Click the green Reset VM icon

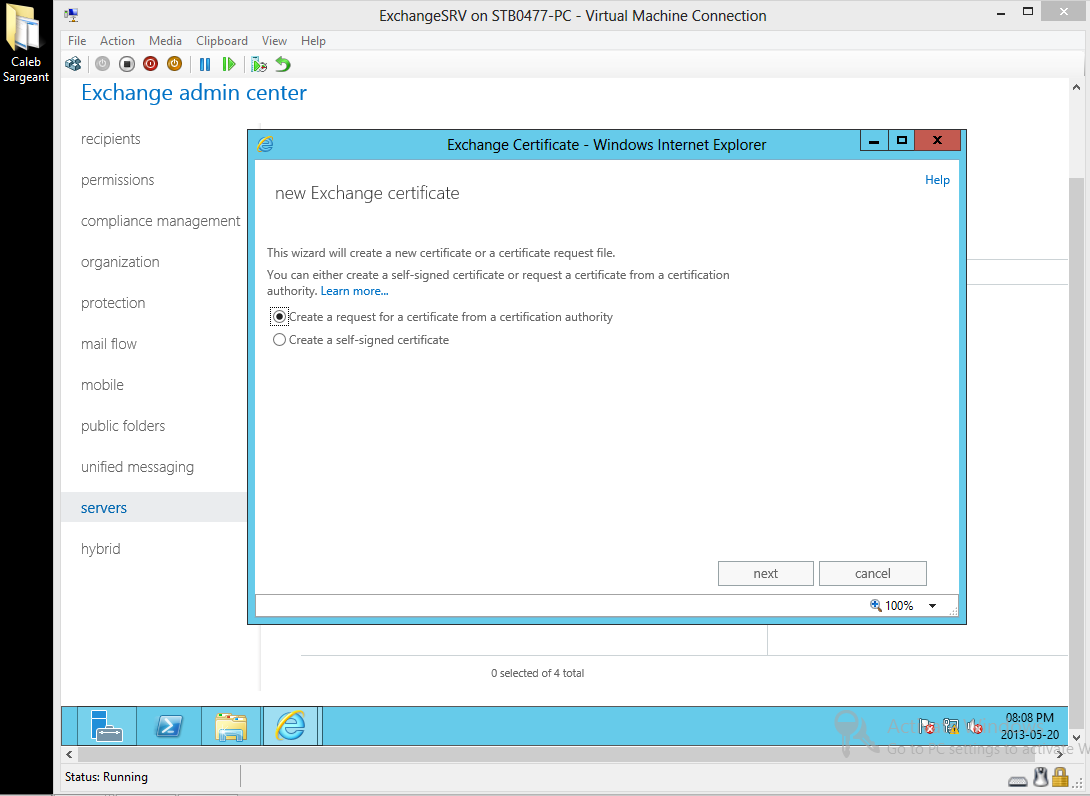coord(229,64)
